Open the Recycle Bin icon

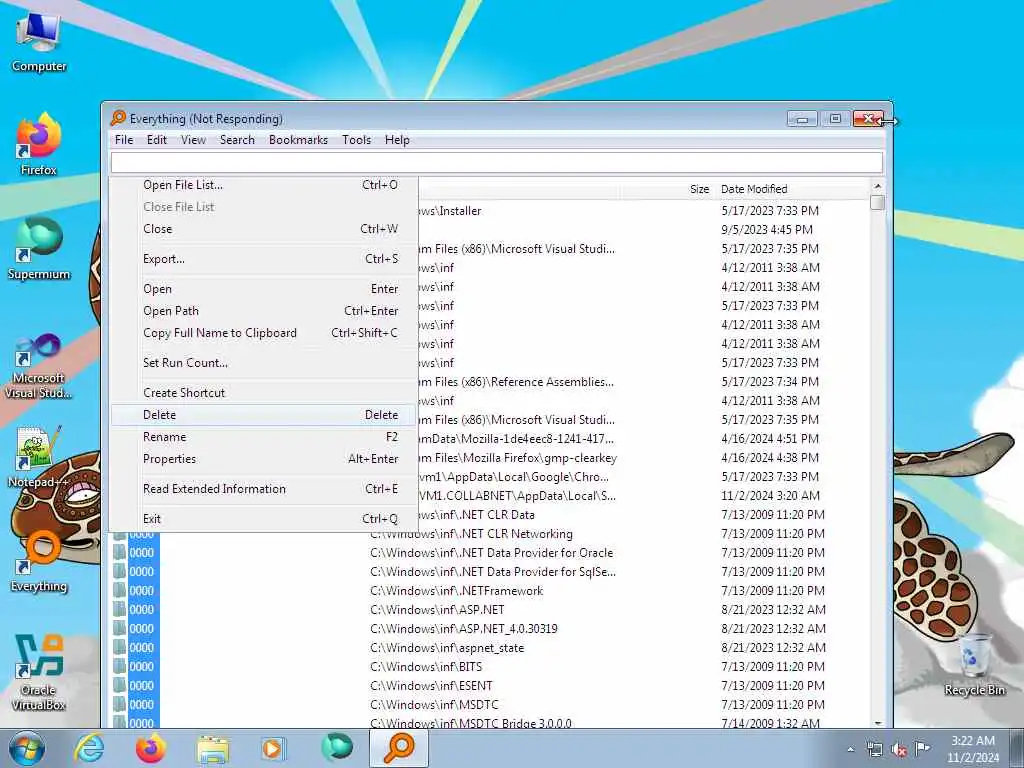[974, 664]
